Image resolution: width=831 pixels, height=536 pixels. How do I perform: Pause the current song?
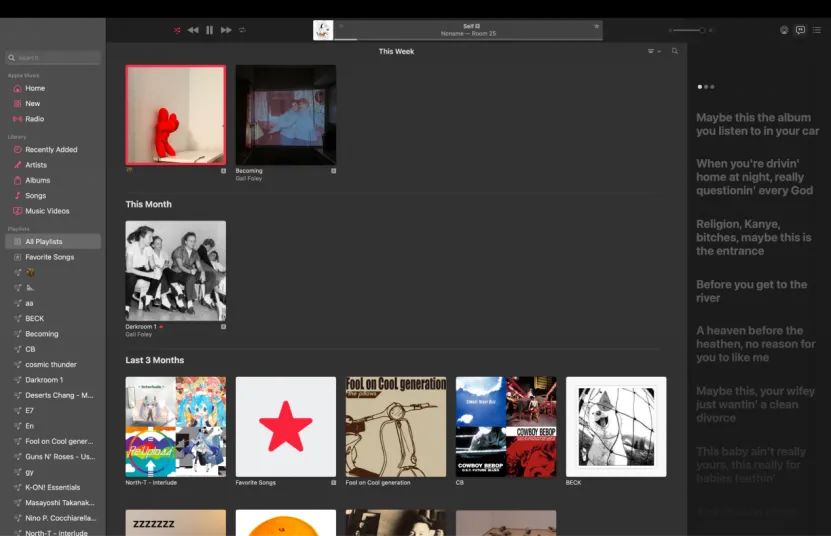point(209,30)
